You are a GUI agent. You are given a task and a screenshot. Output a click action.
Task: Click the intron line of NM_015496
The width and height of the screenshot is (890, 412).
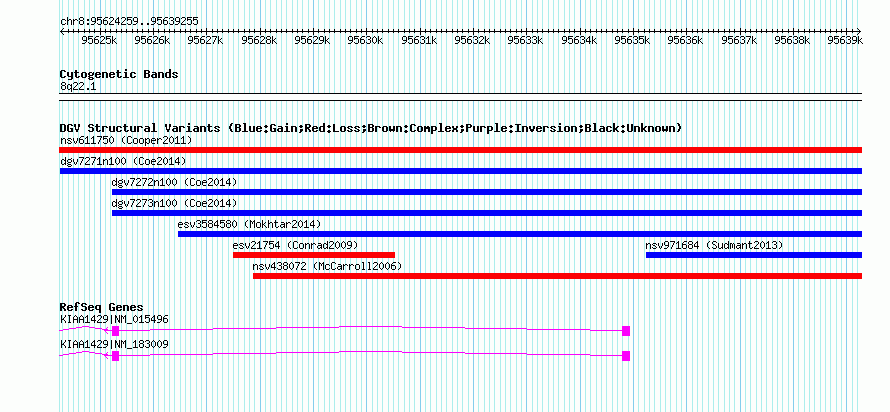click(x=371, y=327)
